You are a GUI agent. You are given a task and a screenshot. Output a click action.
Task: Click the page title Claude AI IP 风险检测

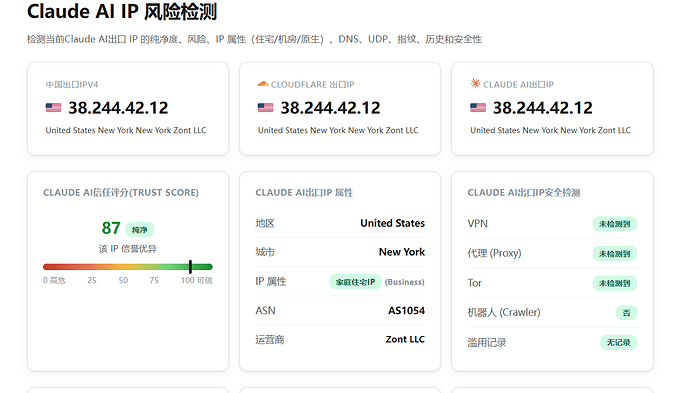point(122,11)
